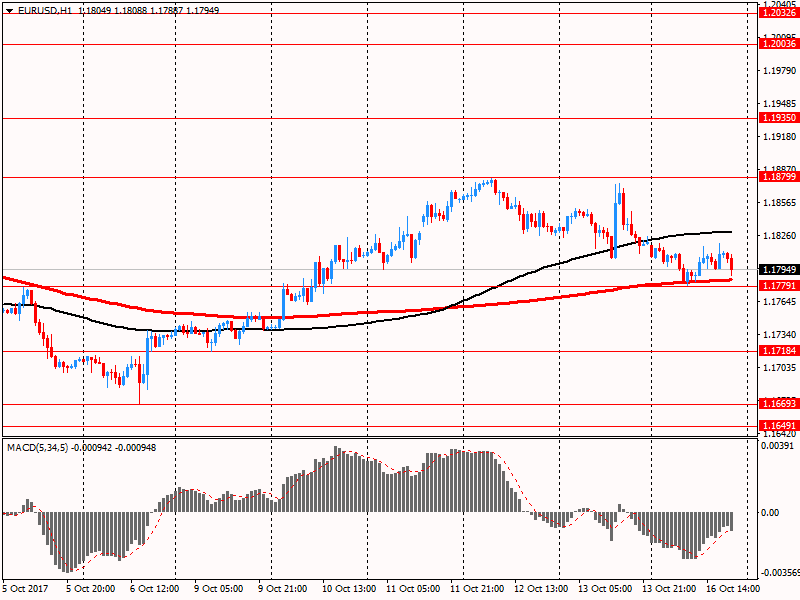Click the red 1.17791 support label
The width and height of the screenshot is (800, 600).
click(x=779, y=286)
